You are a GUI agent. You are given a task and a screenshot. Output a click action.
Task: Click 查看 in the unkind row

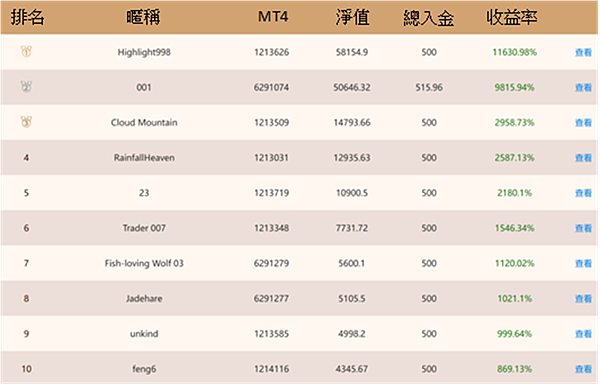pyautogui.click(x=583, y=334)
